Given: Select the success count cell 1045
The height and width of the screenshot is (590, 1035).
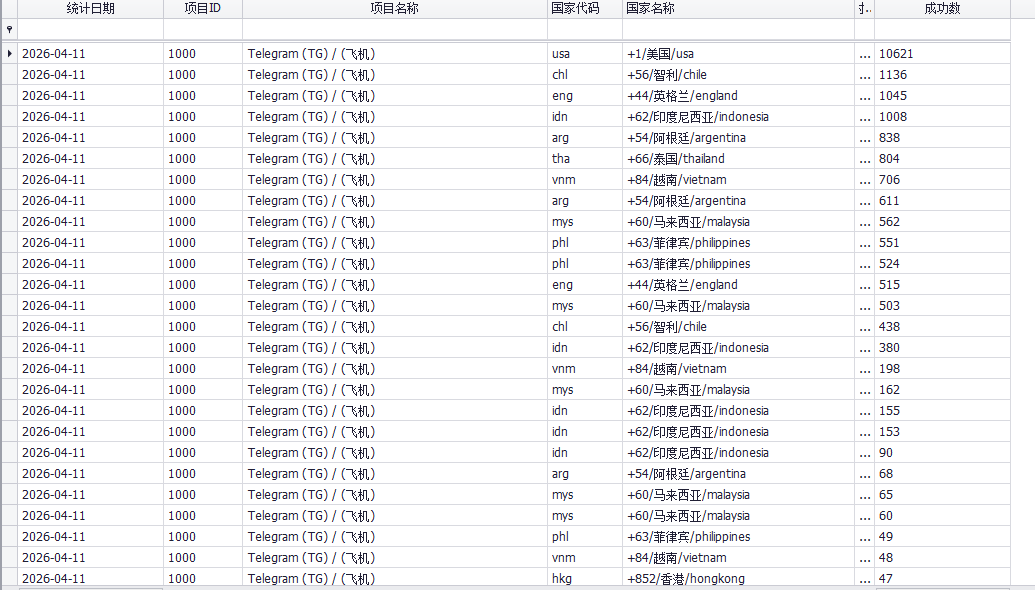Looking at the screenshot, I should pos(942,96).
